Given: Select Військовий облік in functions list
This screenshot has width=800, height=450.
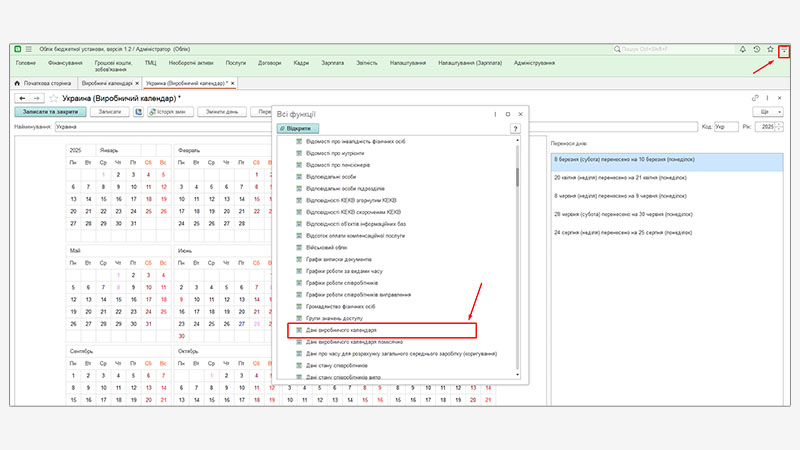Looking at the screenshot, I should [326, 245].
